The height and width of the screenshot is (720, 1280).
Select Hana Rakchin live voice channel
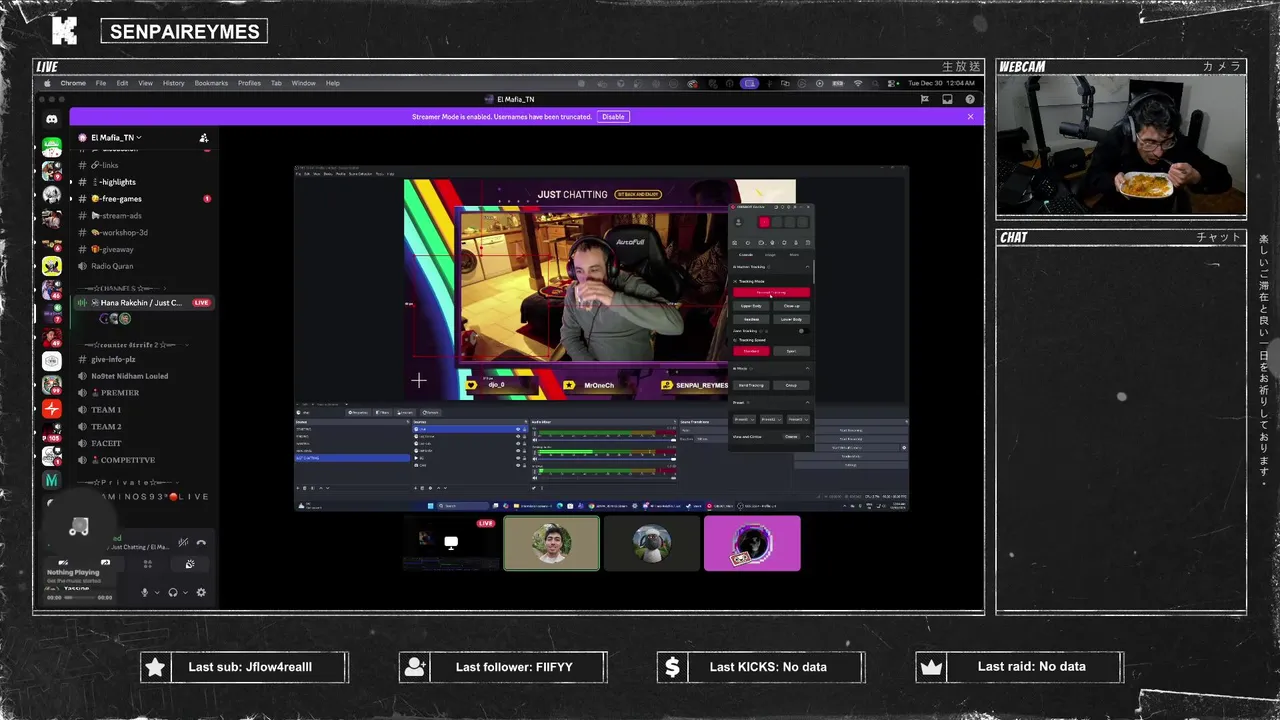[142, 302]
